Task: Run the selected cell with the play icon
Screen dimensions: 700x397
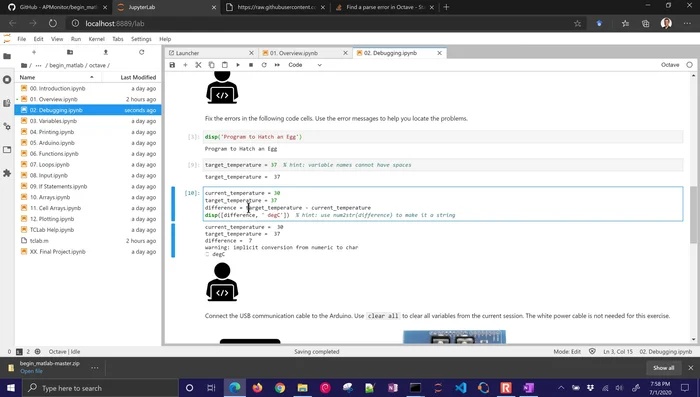Action: click(238, 65)
